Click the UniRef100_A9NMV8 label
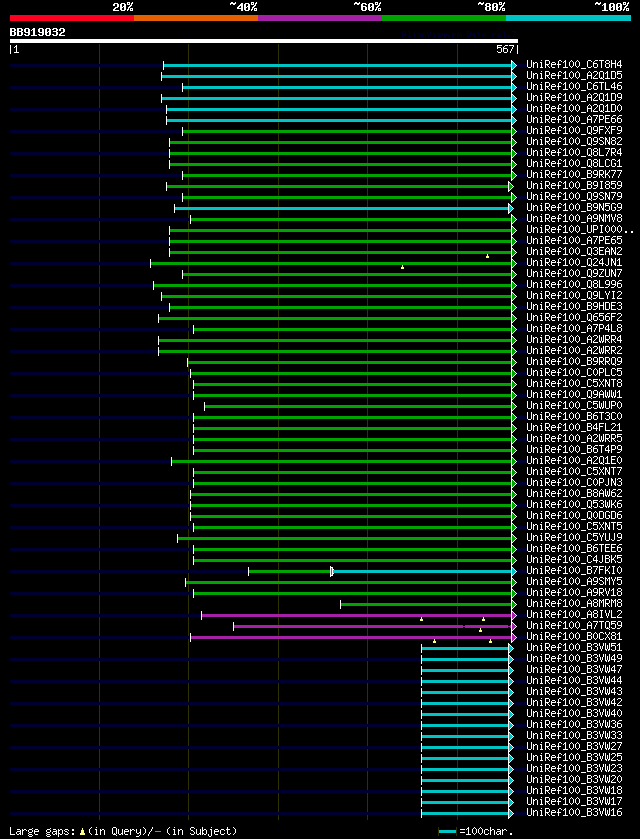640x839 pixels. (574, 219)
